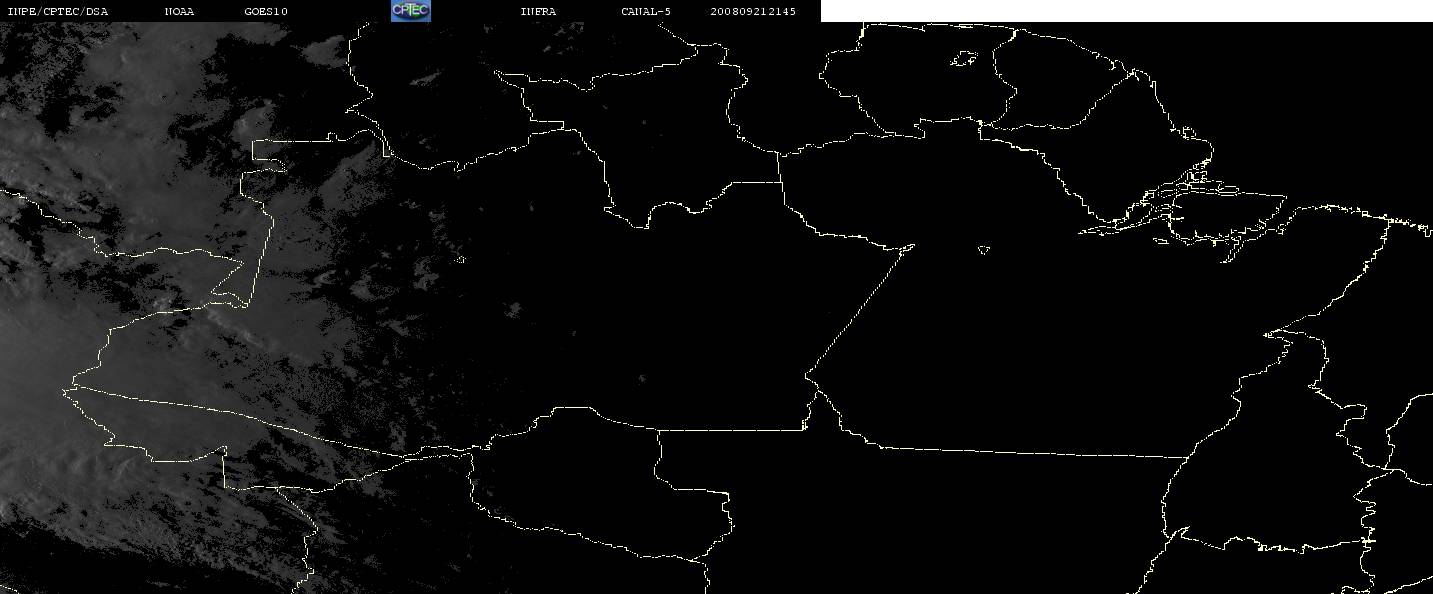Click the CANAL-5 label

[646, 11]
